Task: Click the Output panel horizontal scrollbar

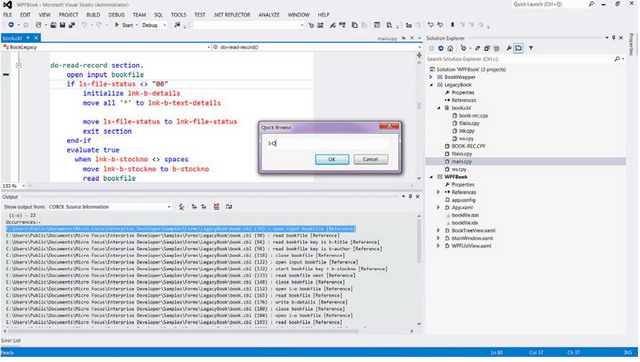Action: click(x=184, y=332)
